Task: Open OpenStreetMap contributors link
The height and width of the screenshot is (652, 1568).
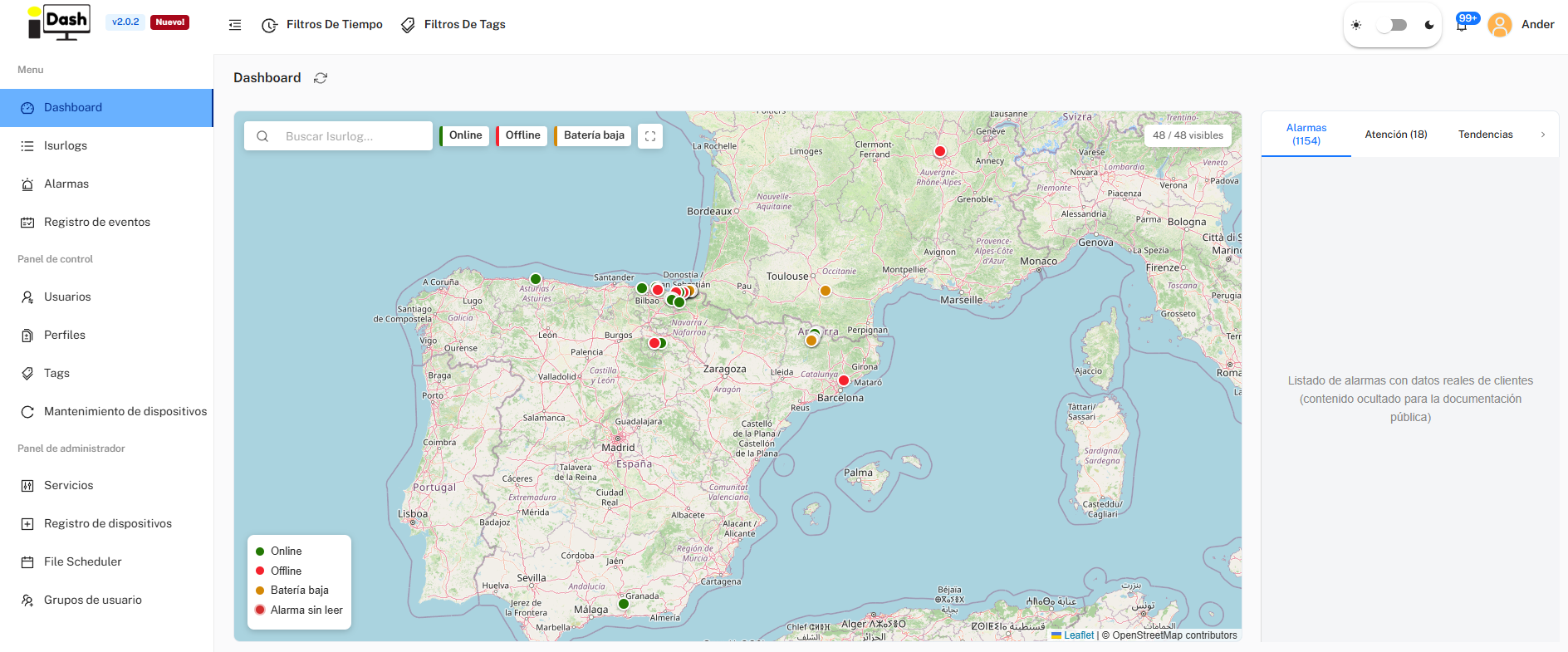Action: pyautogui.click(x=1174, y=635)
